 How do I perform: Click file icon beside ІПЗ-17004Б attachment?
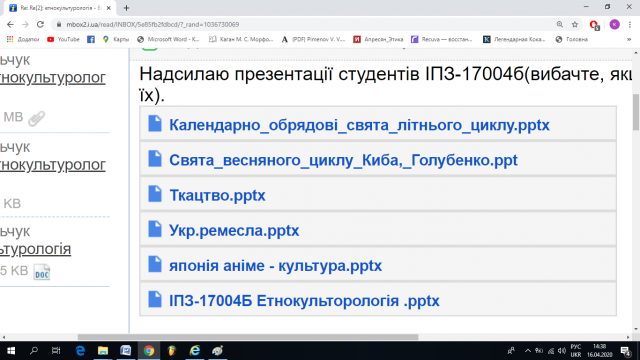[155, 299]
